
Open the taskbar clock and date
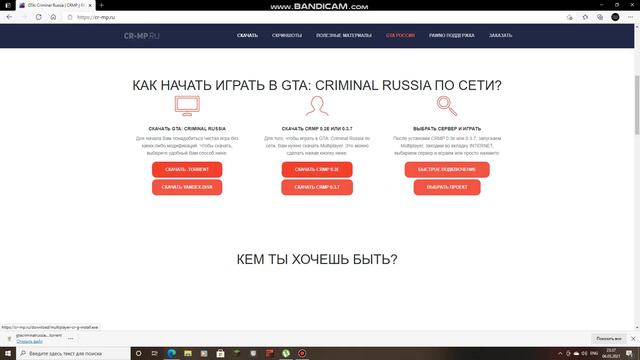(x=611, y=353)
